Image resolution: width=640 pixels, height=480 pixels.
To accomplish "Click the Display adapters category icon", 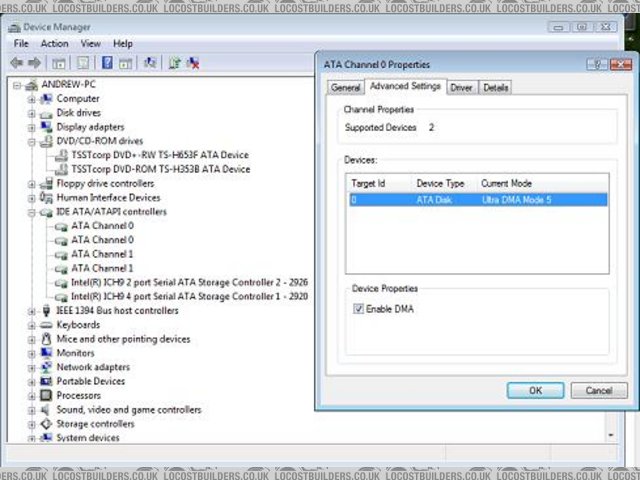I will [46, 127].
